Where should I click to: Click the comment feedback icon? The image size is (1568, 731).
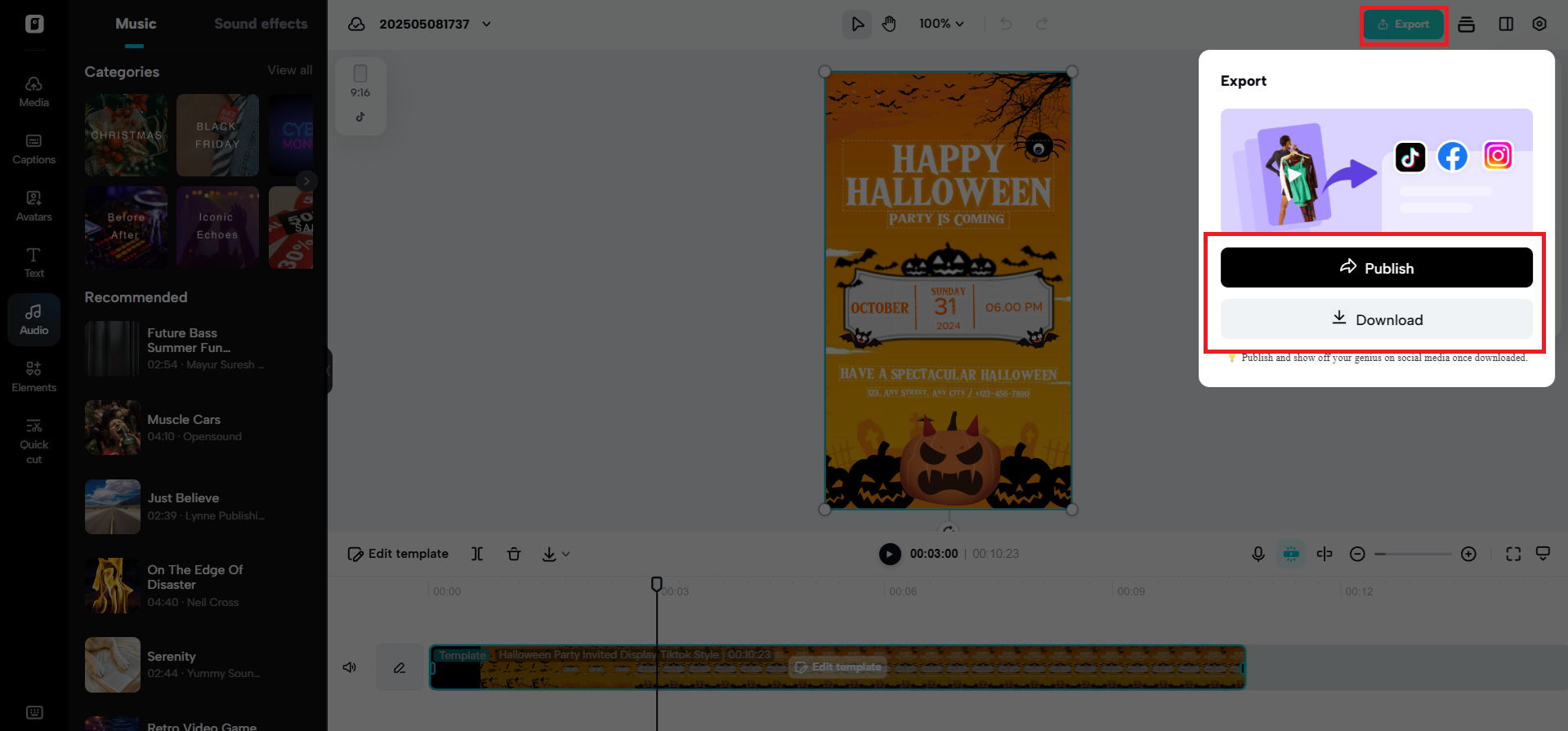[1543, 554]
